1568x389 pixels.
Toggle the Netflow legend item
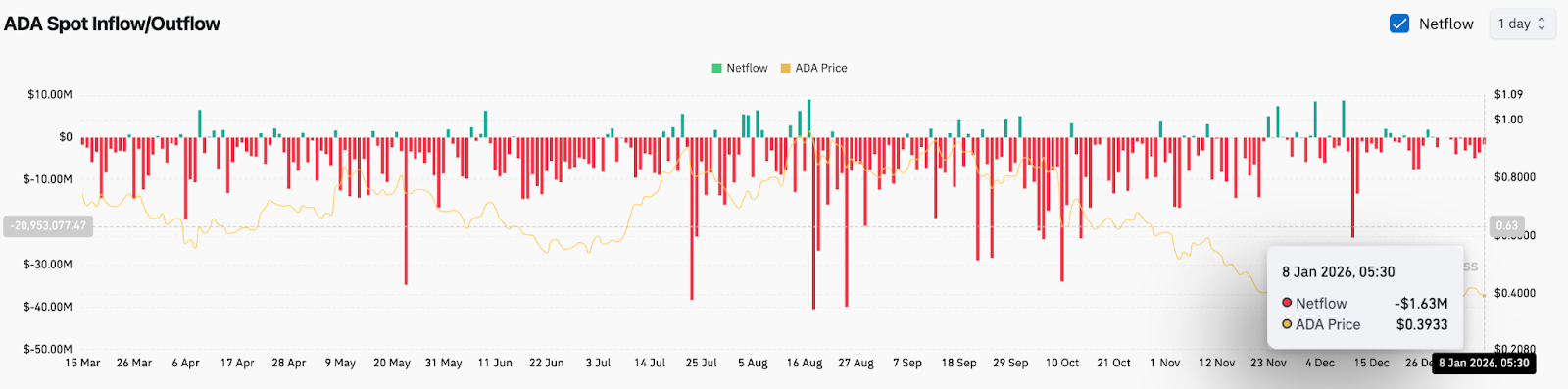point(740,68)
